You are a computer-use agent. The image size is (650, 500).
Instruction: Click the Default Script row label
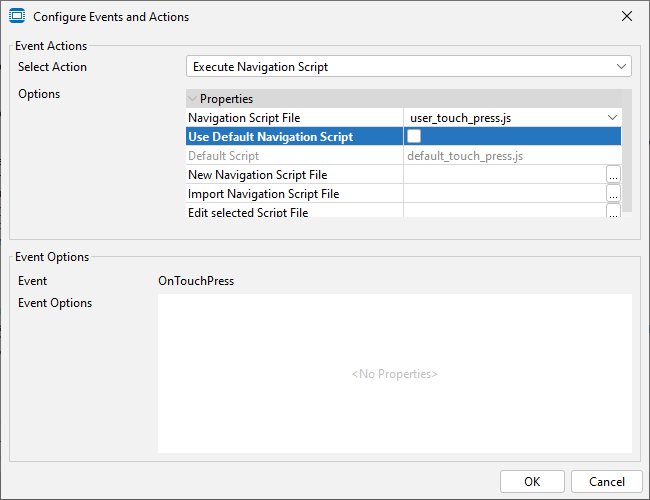pyautogui.click(x=223, y=156)
